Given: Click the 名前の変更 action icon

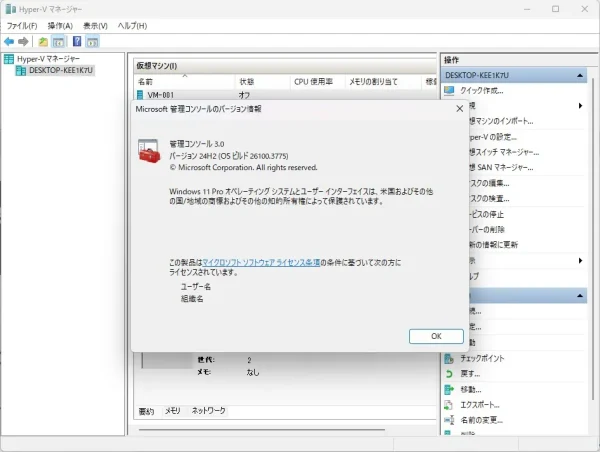Looking at the screenshot, I should [449, 420].
